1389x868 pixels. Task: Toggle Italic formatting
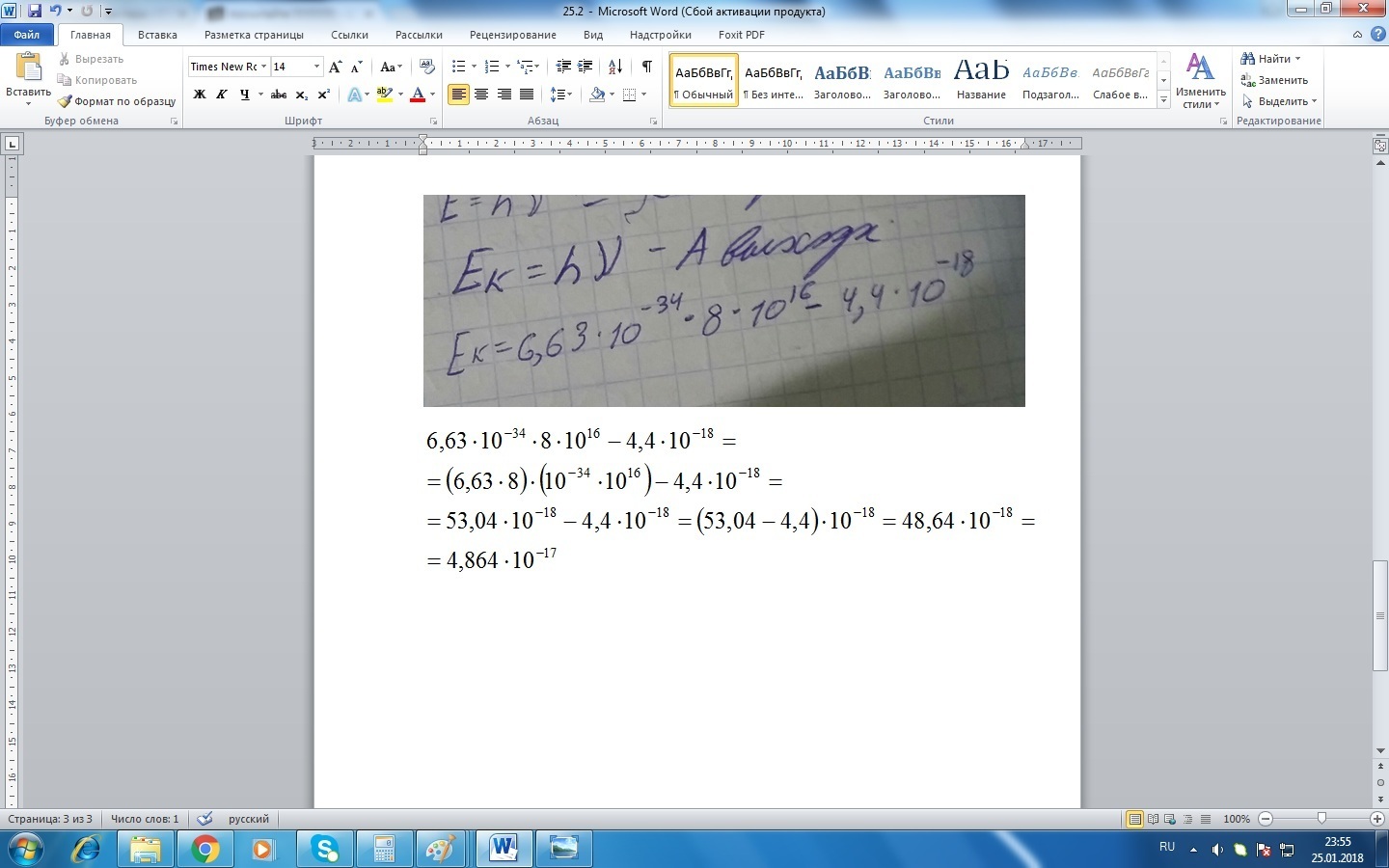point(222,95)
